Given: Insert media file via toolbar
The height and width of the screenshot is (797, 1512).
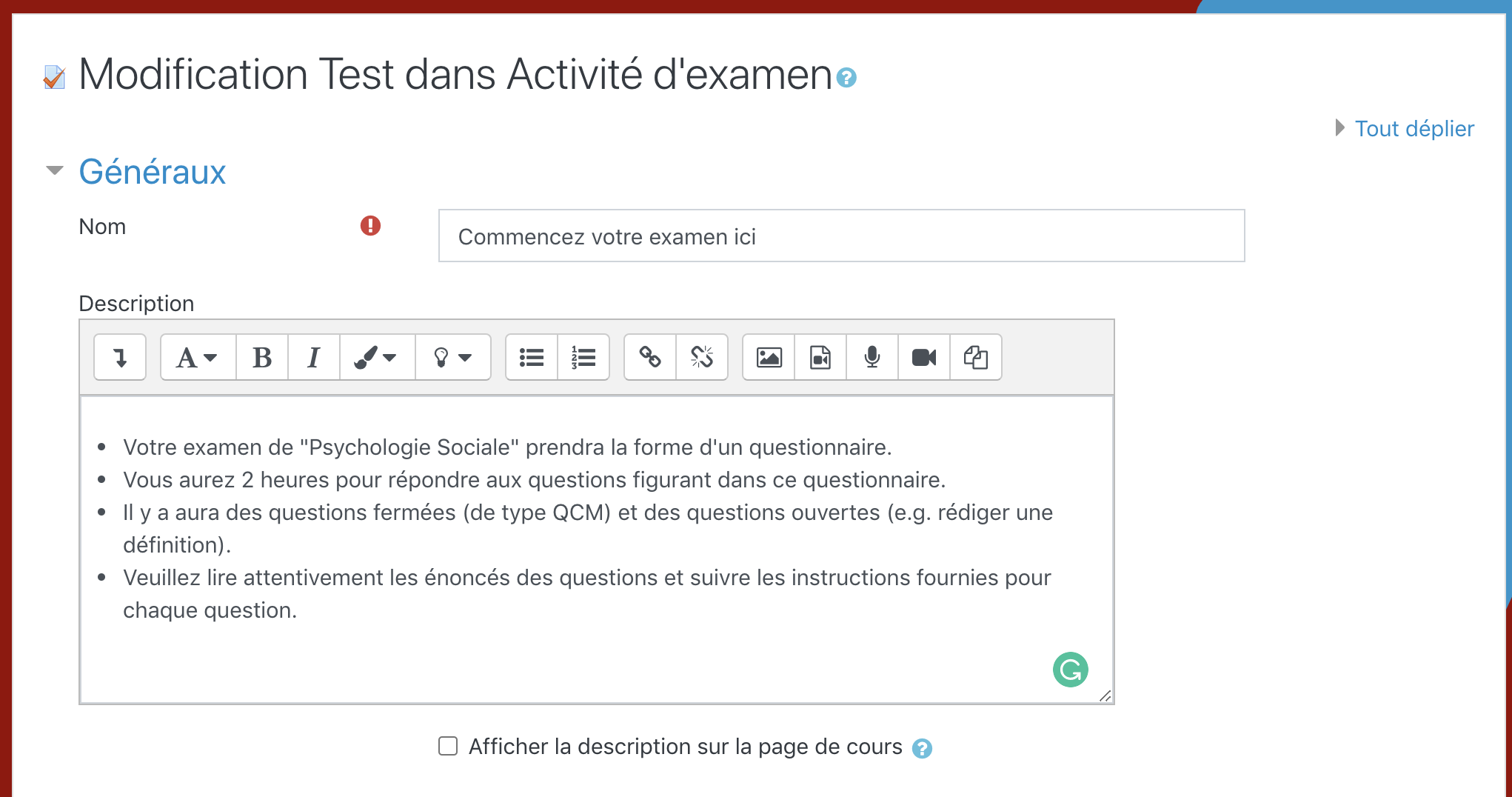Looking at the screenshot, I should tap(820, 358).
